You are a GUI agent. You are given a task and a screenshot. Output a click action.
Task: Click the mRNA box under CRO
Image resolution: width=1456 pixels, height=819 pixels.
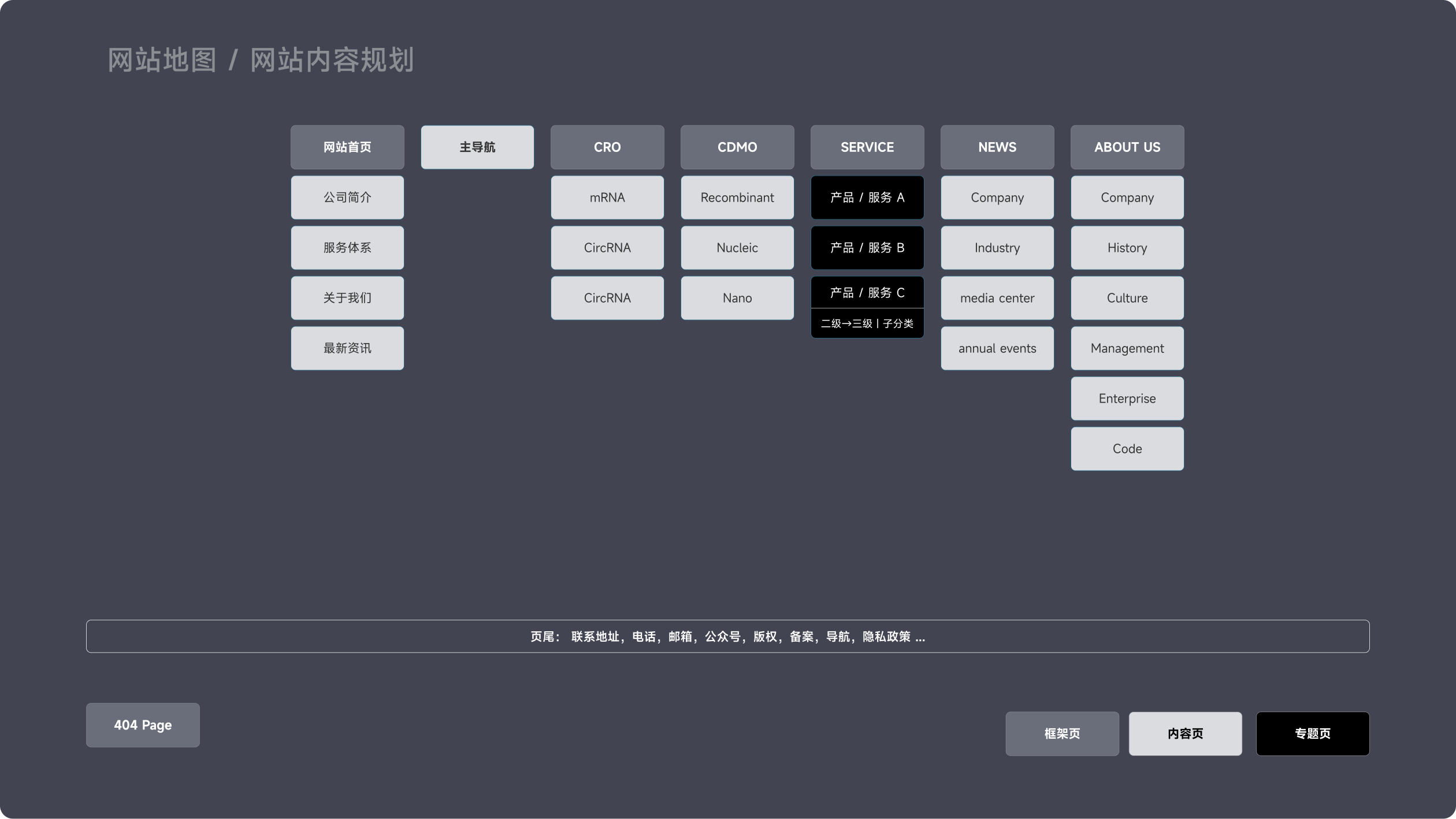[607, 198]
